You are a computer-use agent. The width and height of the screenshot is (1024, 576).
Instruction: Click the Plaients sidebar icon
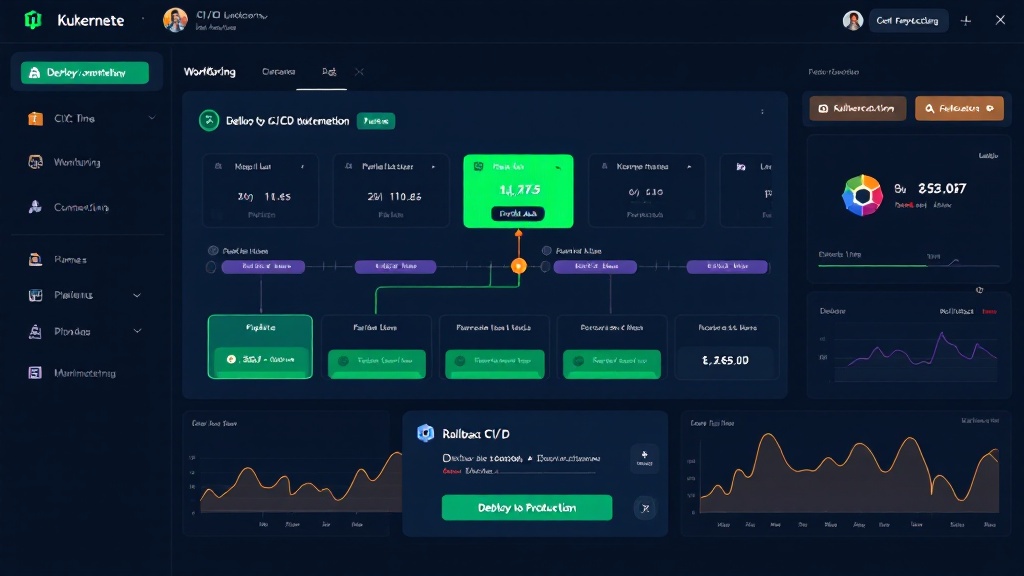click(x=35, y=295)
